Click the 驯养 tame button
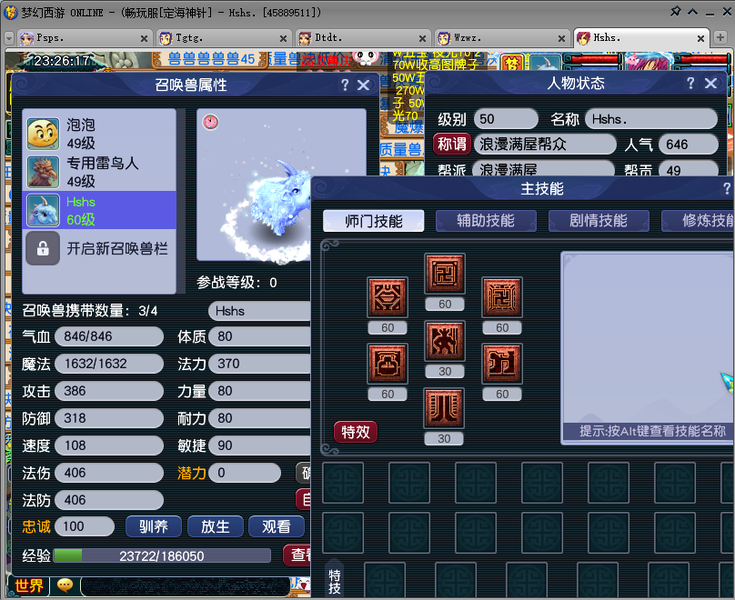The height and width of the screenshot is (600, 735). 153,526
